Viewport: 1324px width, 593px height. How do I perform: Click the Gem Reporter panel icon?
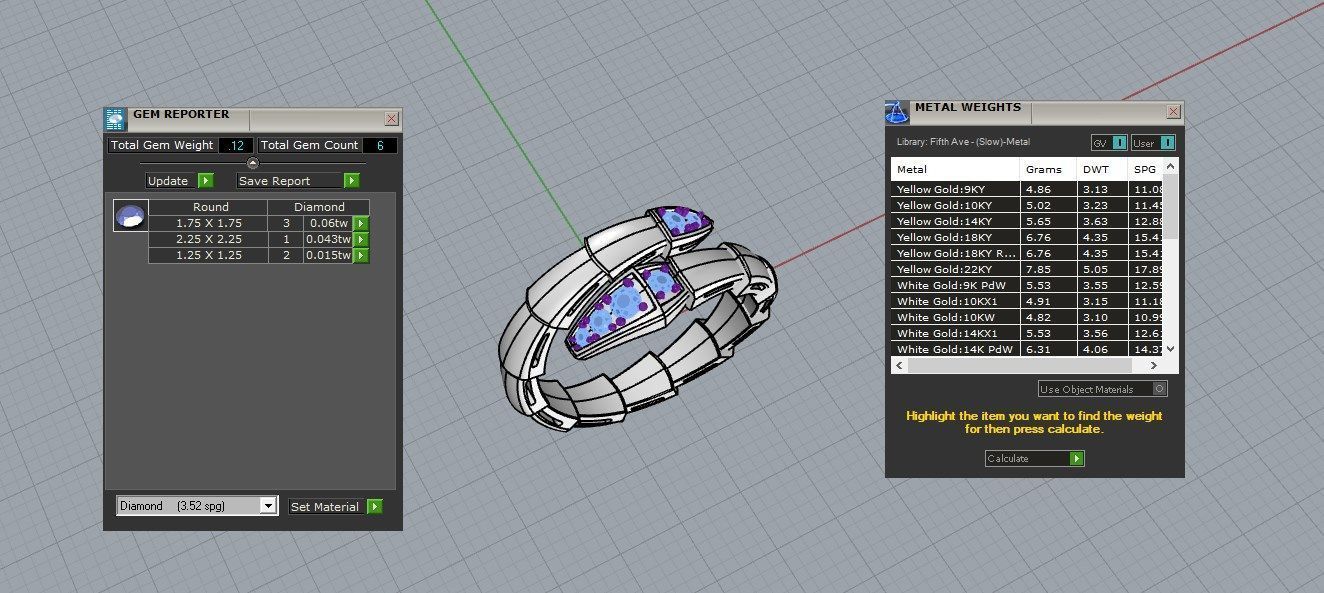[116, 119]
